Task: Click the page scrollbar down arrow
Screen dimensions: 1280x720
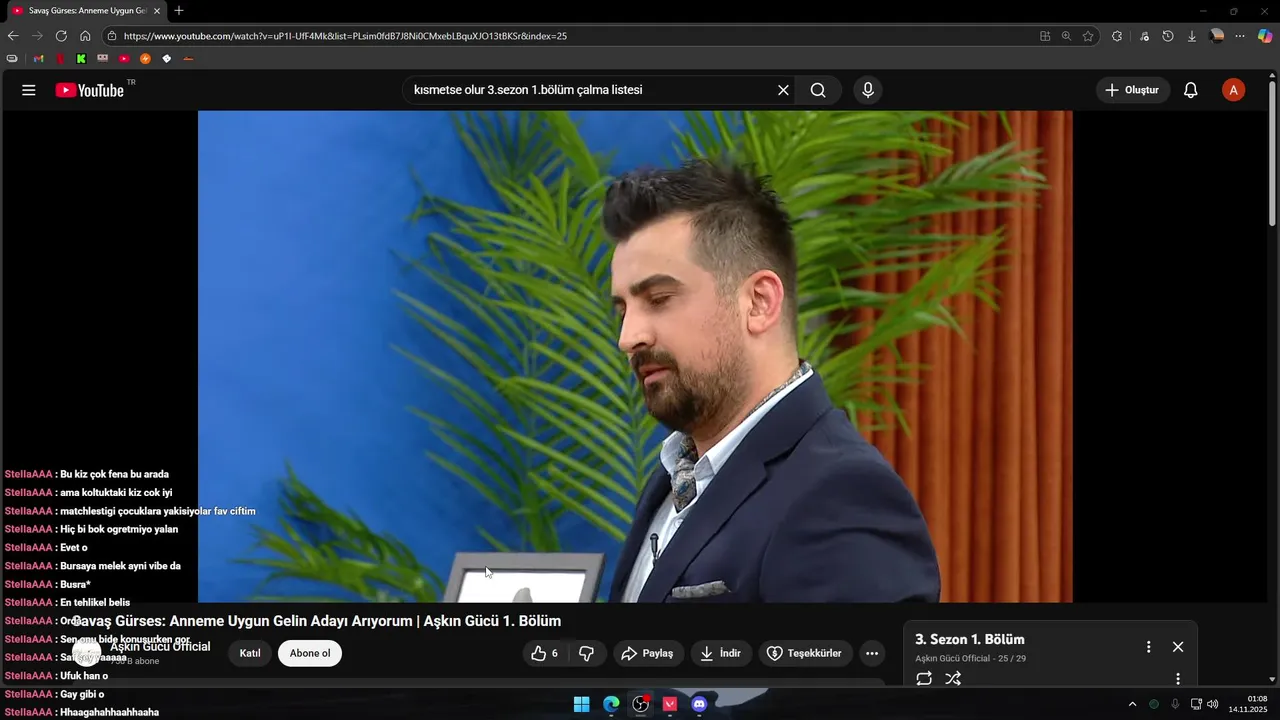Action: tap(1274, 681)
